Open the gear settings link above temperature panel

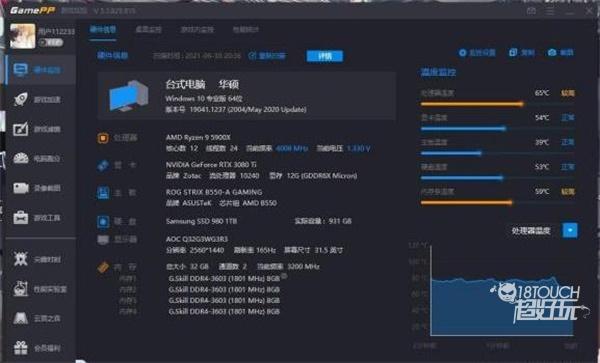tap(477, 52)
